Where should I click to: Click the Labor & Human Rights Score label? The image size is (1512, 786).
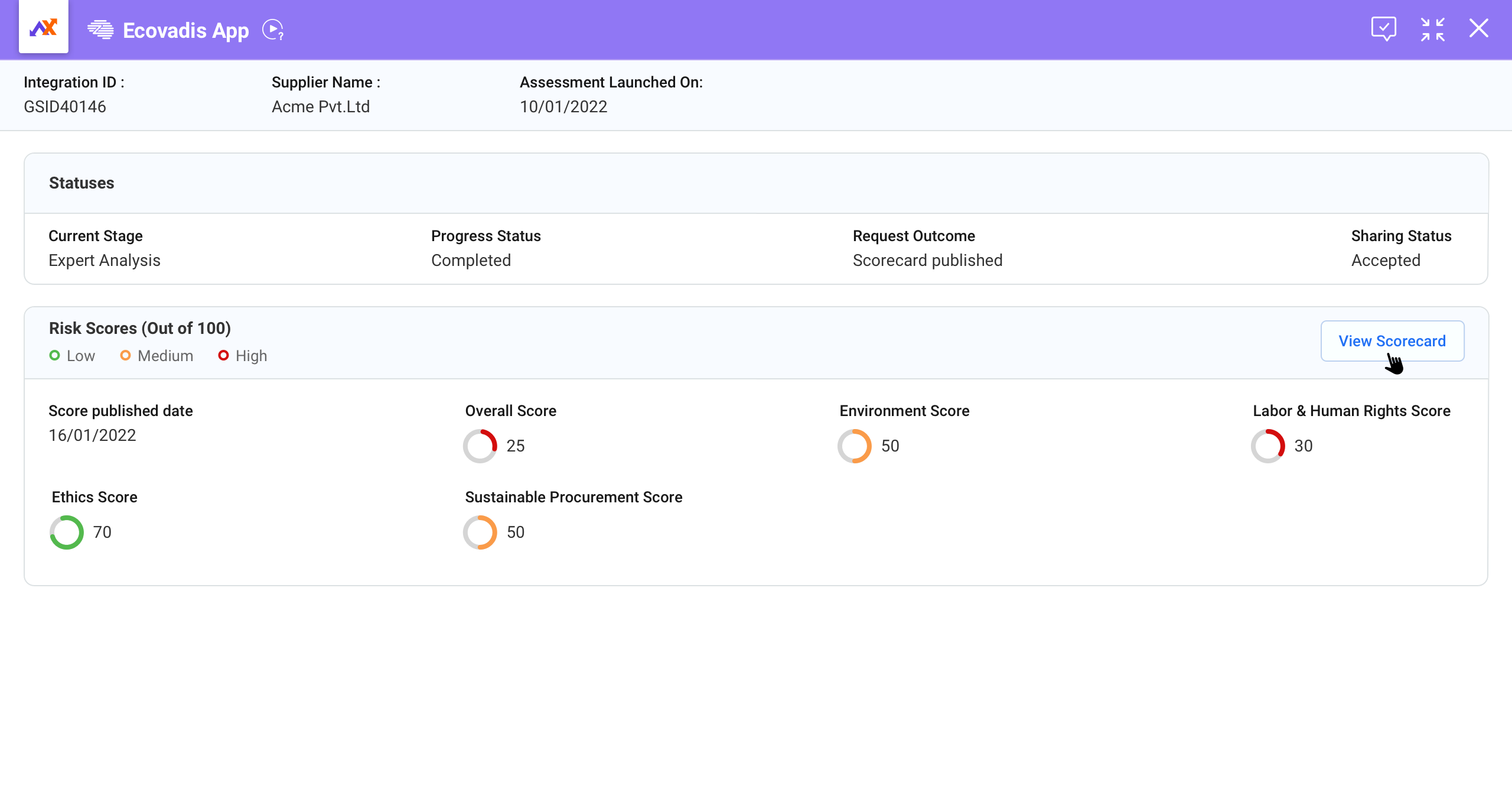[x=1352, y=411]
